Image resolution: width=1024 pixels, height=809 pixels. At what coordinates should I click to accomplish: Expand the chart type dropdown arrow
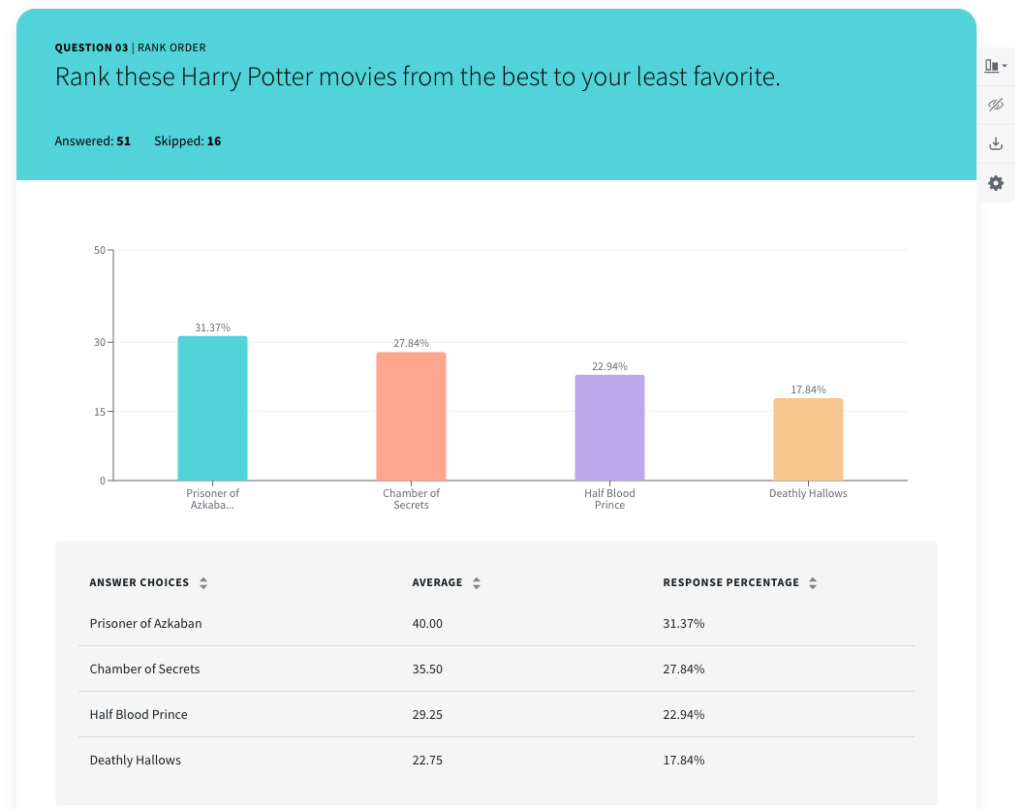1005,65
